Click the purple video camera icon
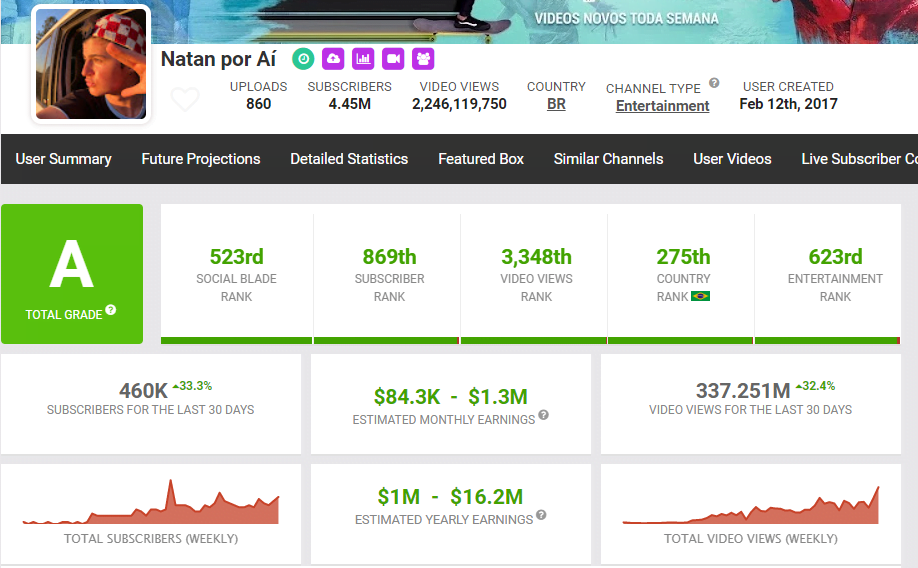Image resolution: width=918 pixels, height=568 pixels. click(393, 59)
